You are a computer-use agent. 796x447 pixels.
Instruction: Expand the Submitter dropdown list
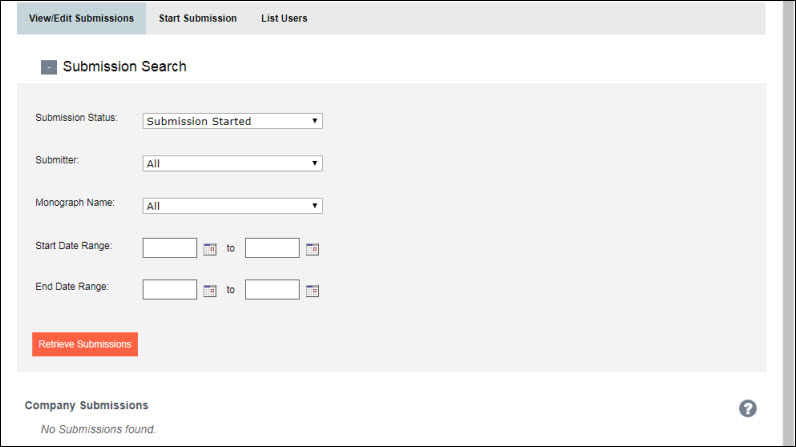click(232, 164)
